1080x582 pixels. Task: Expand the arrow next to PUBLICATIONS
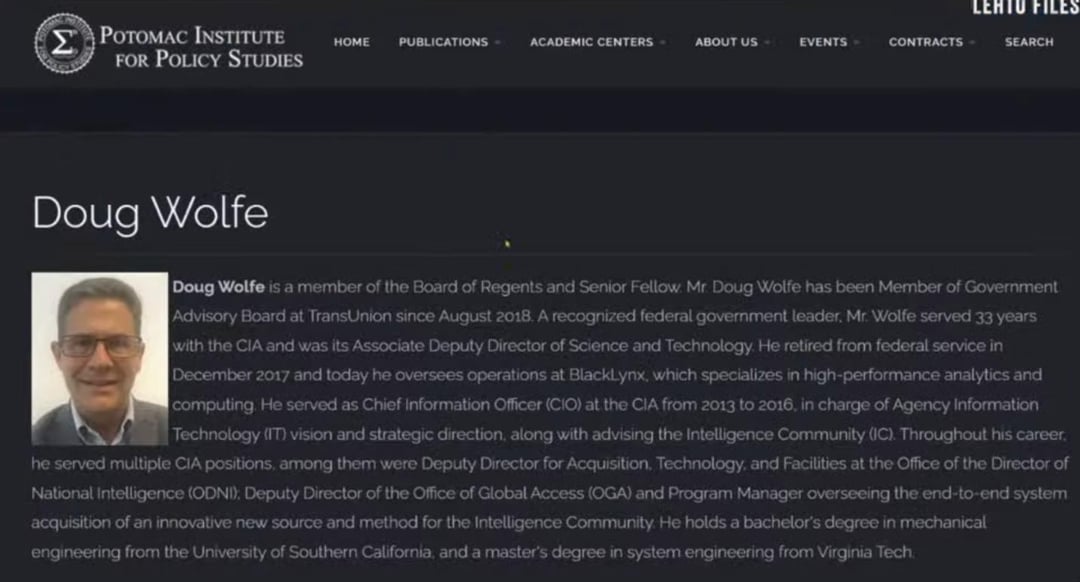[498, 43]
